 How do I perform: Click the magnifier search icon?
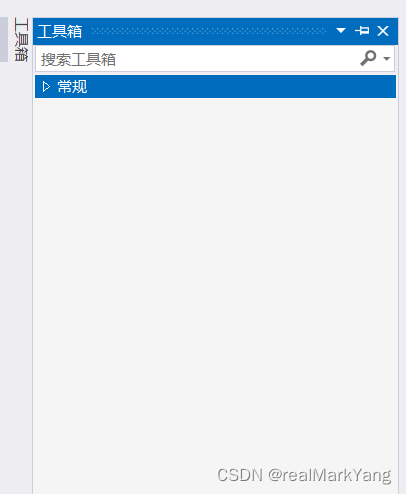(368, 58)
